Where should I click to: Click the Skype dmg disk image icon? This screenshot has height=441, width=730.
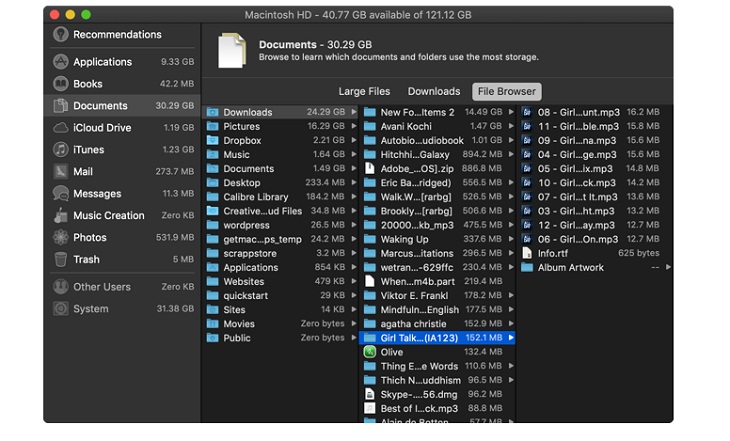coord(370,394)
